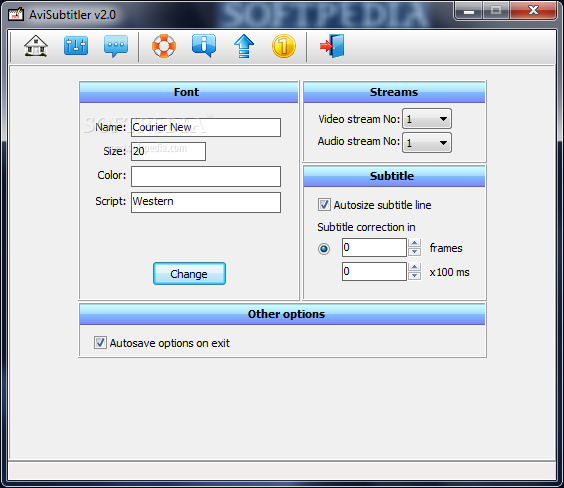Click the blue up arrow update icon
Viewport: 564px width, 488px height.
tap(244, 46)
